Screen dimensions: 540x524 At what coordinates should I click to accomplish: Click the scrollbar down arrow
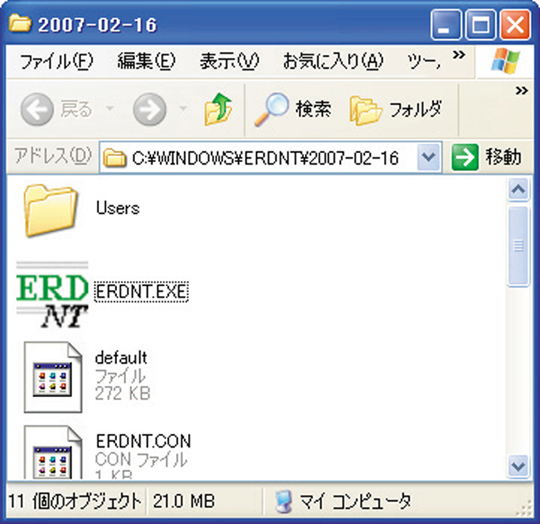click(518, 467)
